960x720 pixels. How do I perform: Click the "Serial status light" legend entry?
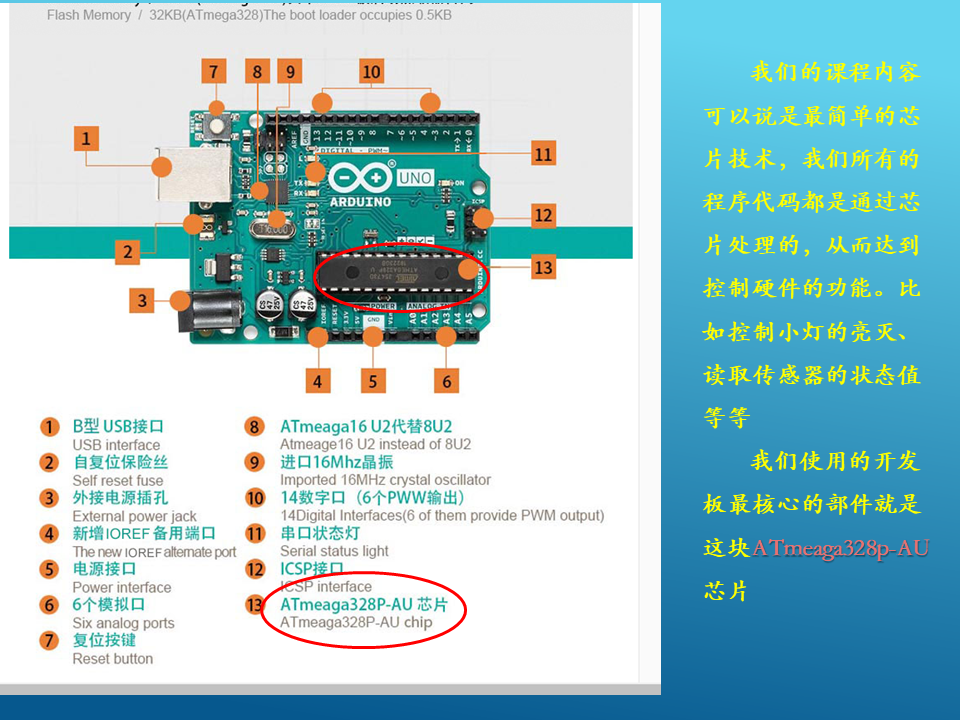click(x=334, y=550)
